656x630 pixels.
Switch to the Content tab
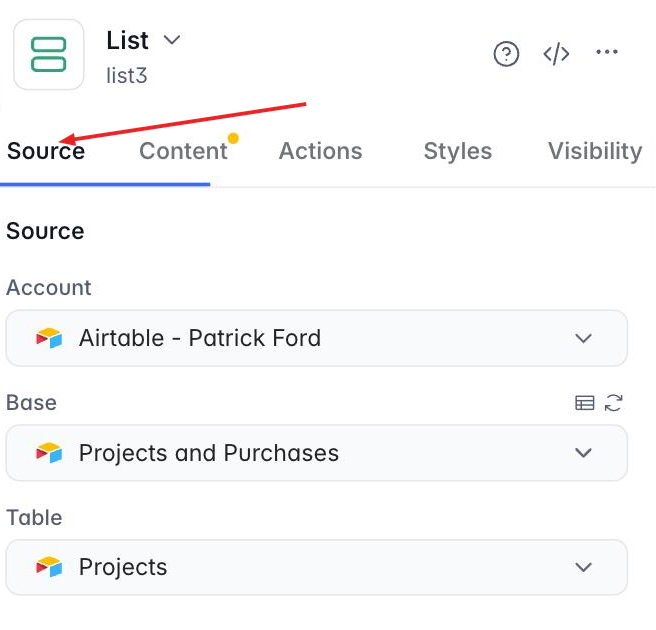point(183,151)
